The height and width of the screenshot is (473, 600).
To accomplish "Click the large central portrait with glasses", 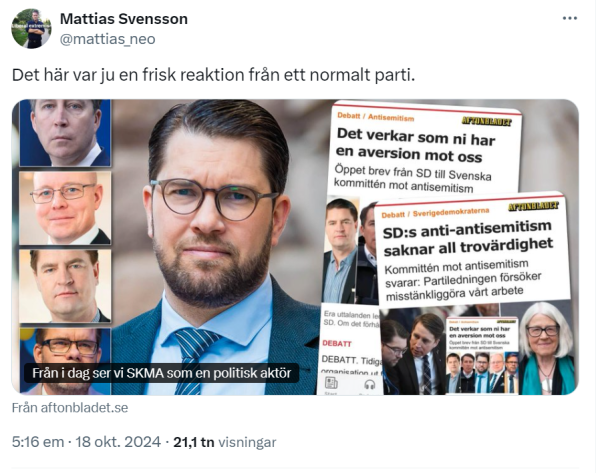I will pyautogui.click(x=218, y=247).
